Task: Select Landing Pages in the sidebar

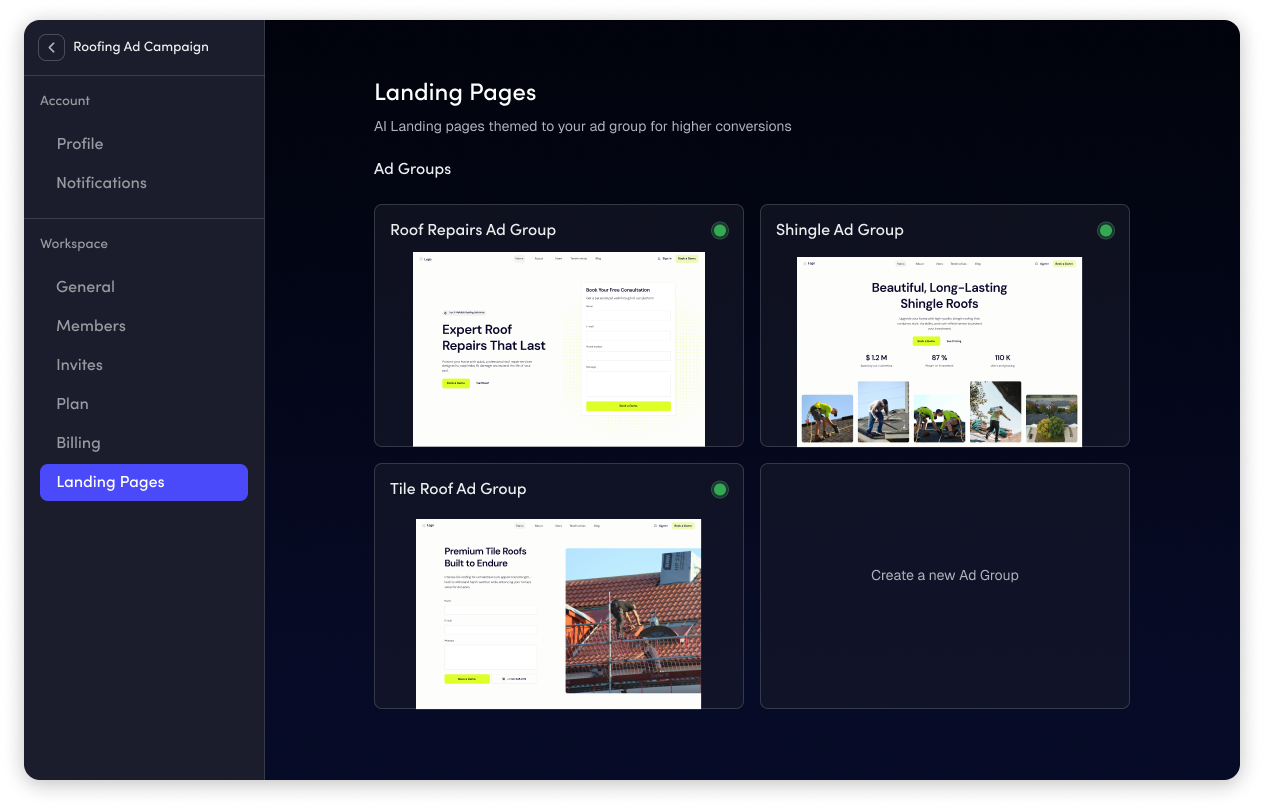Action: (x=110, y=481)
